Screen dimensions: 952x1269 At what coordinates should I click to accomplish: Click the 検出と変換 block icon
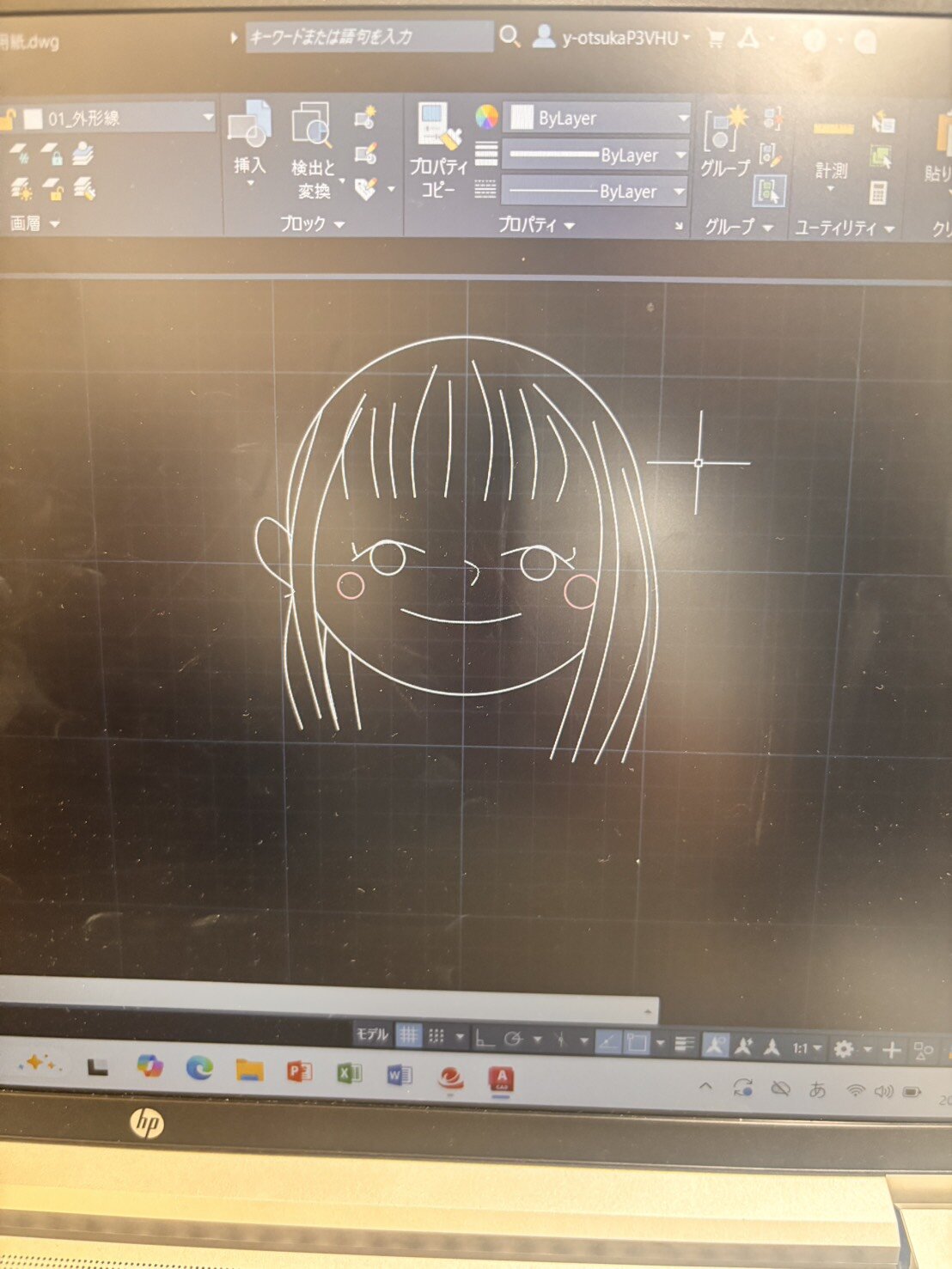313,125
